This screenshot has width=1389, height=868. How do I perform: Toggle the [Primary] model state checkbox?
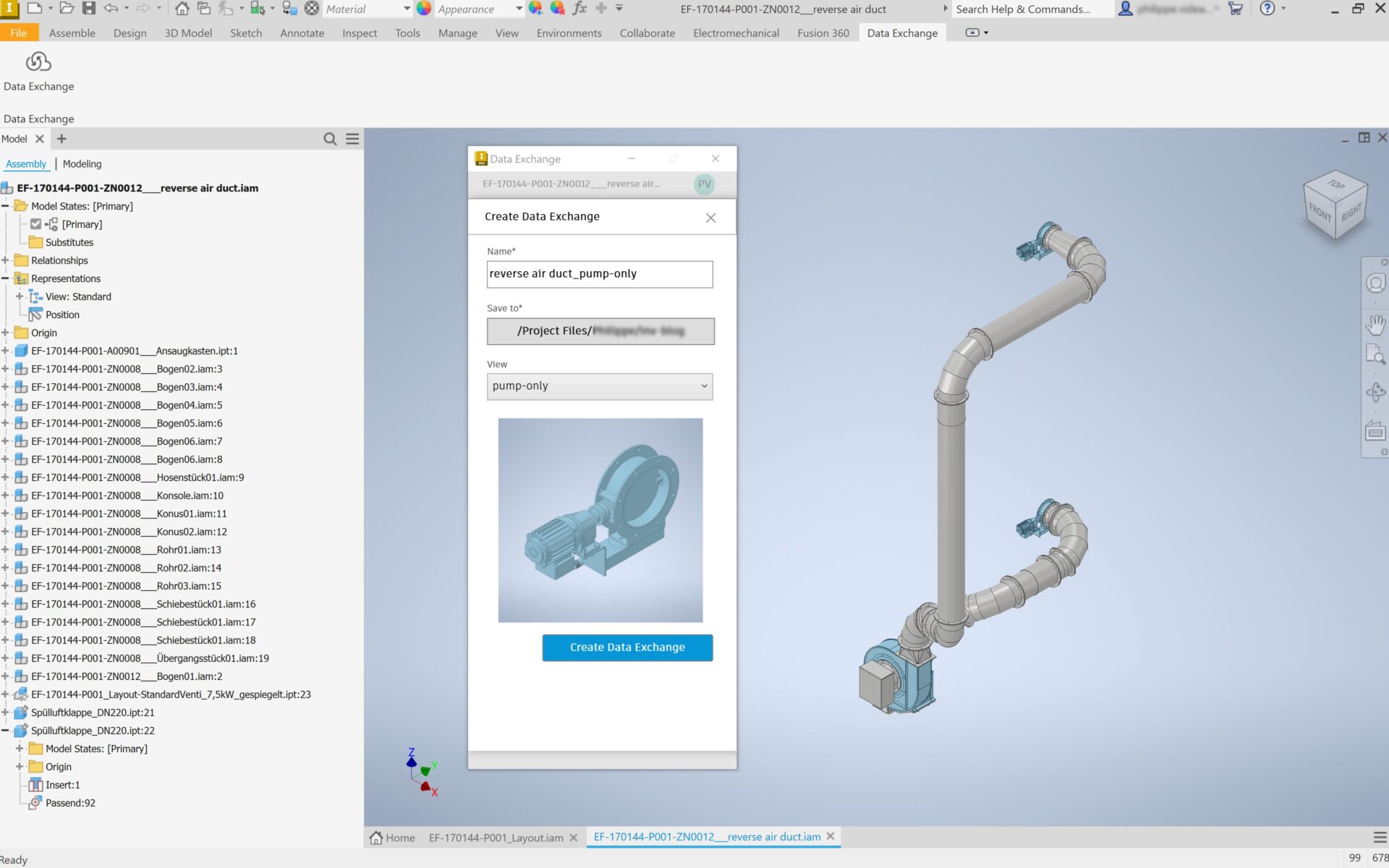coord(35,224)
